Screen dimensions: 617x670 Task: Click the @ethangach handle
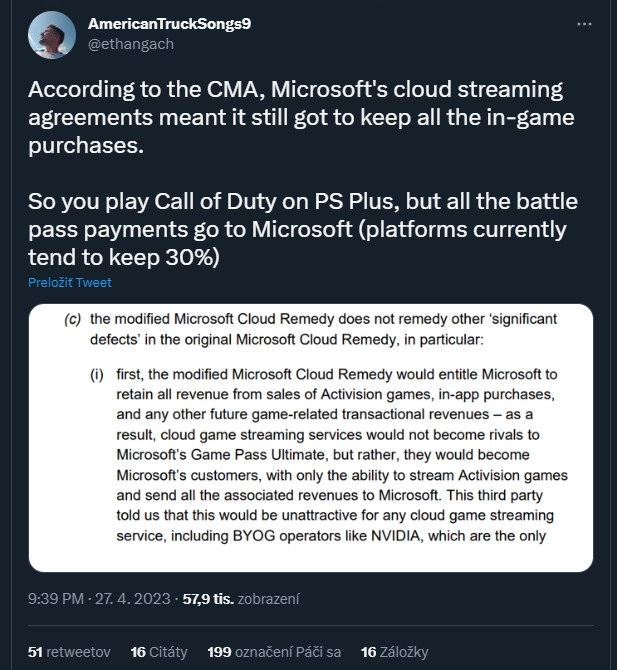(x=130, y=44)
